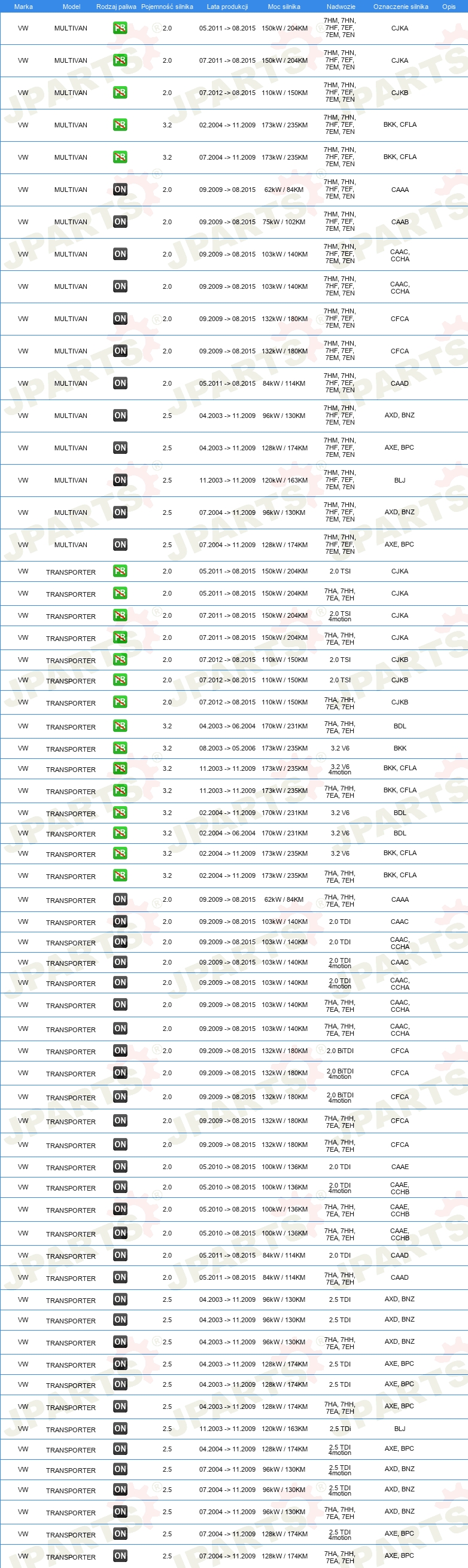Click the Lata produkcji column header
Screen dimensions: 468x1568
[x=227, y=6]
